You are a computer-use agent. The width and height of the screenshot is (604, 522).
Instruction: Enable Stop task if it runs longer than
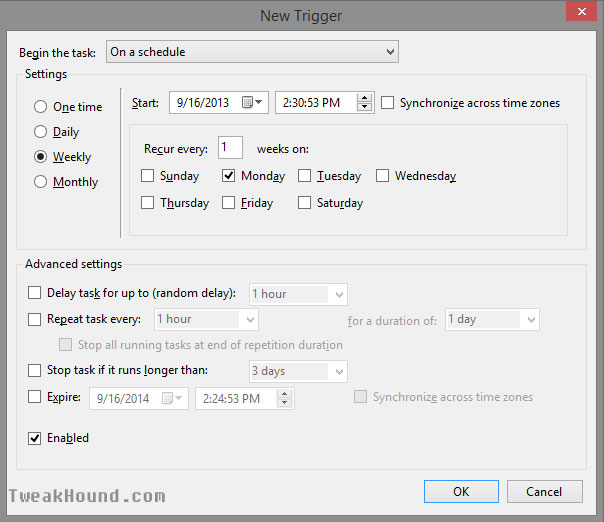point(34,370)
